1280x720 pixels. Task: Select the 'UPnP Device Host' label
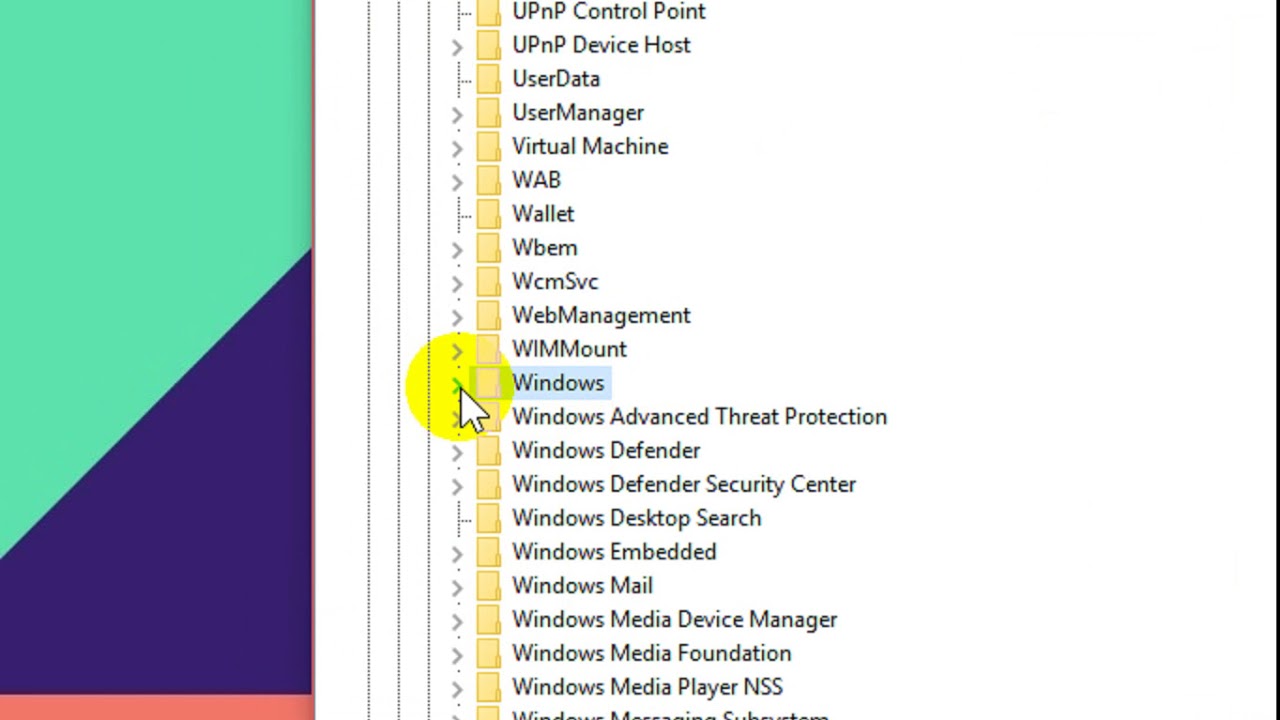[601, 45]
